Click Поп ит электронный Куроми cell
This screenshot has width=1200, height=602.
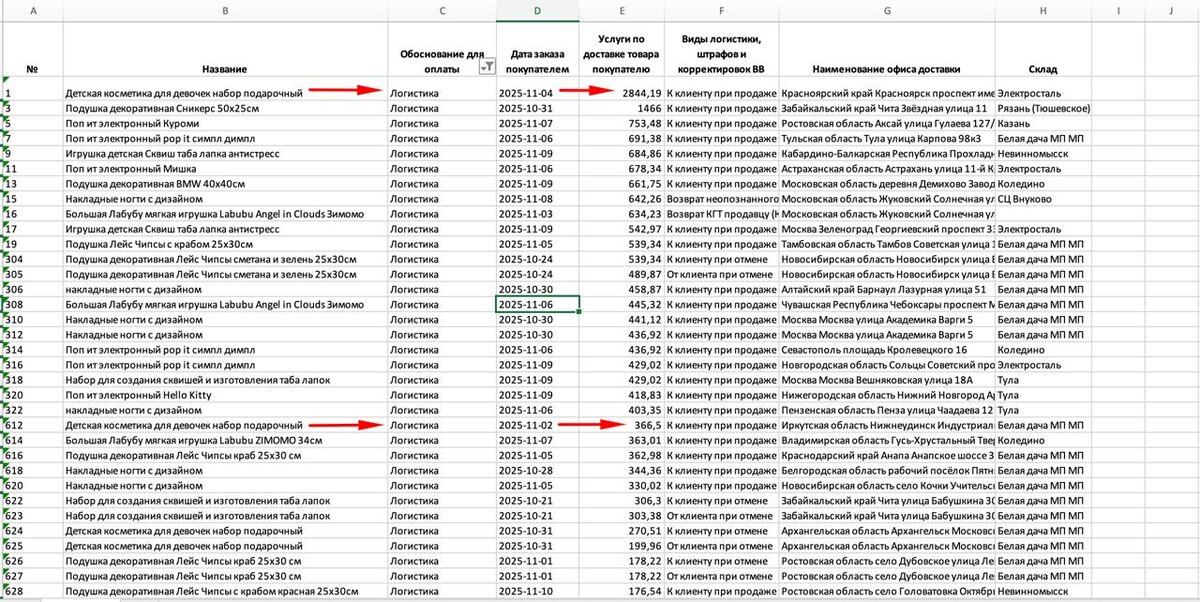coord(224,122)
